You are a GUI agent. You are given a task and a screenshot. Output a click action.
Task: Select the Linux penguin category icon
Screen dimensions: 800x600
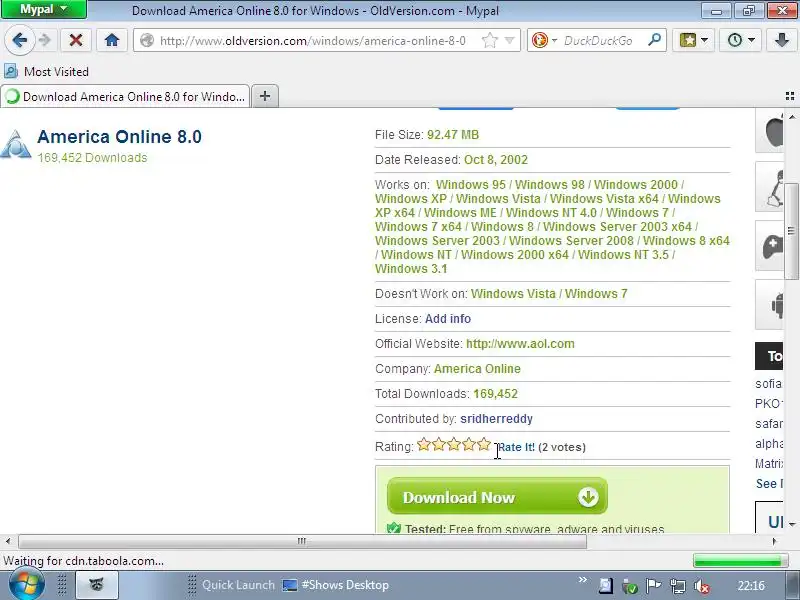770,187
